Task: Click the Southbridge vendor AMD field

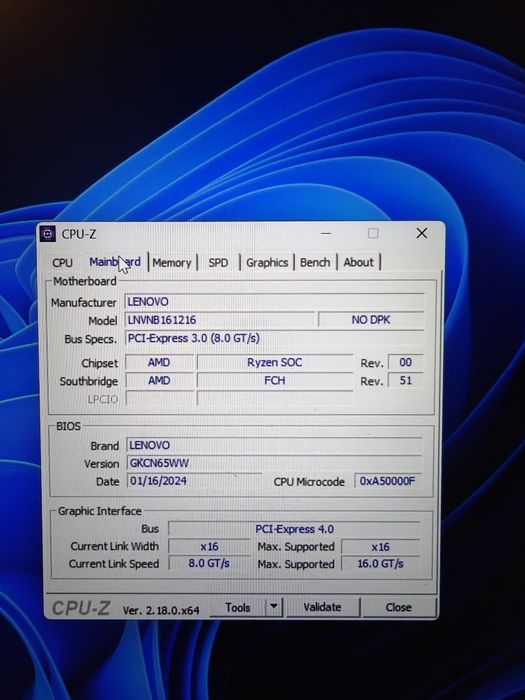Action: click(x=159, y=381)
